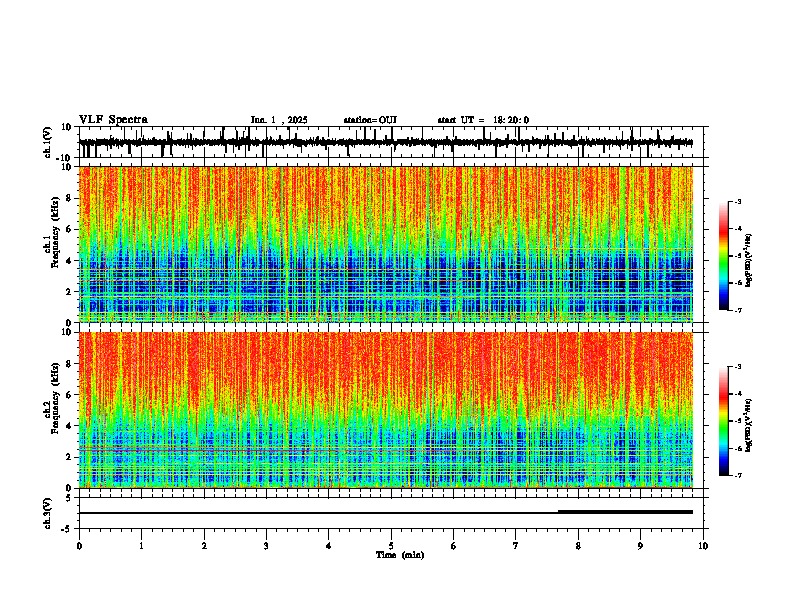792x612 pixels.
Task: Click the "station=OUI" header label
Action: pos(370,120)
